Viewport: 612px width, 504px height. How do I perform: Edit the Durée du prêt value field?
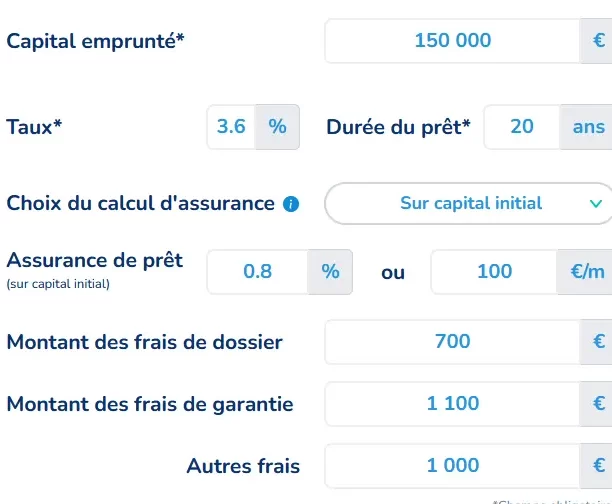(521, 127)
